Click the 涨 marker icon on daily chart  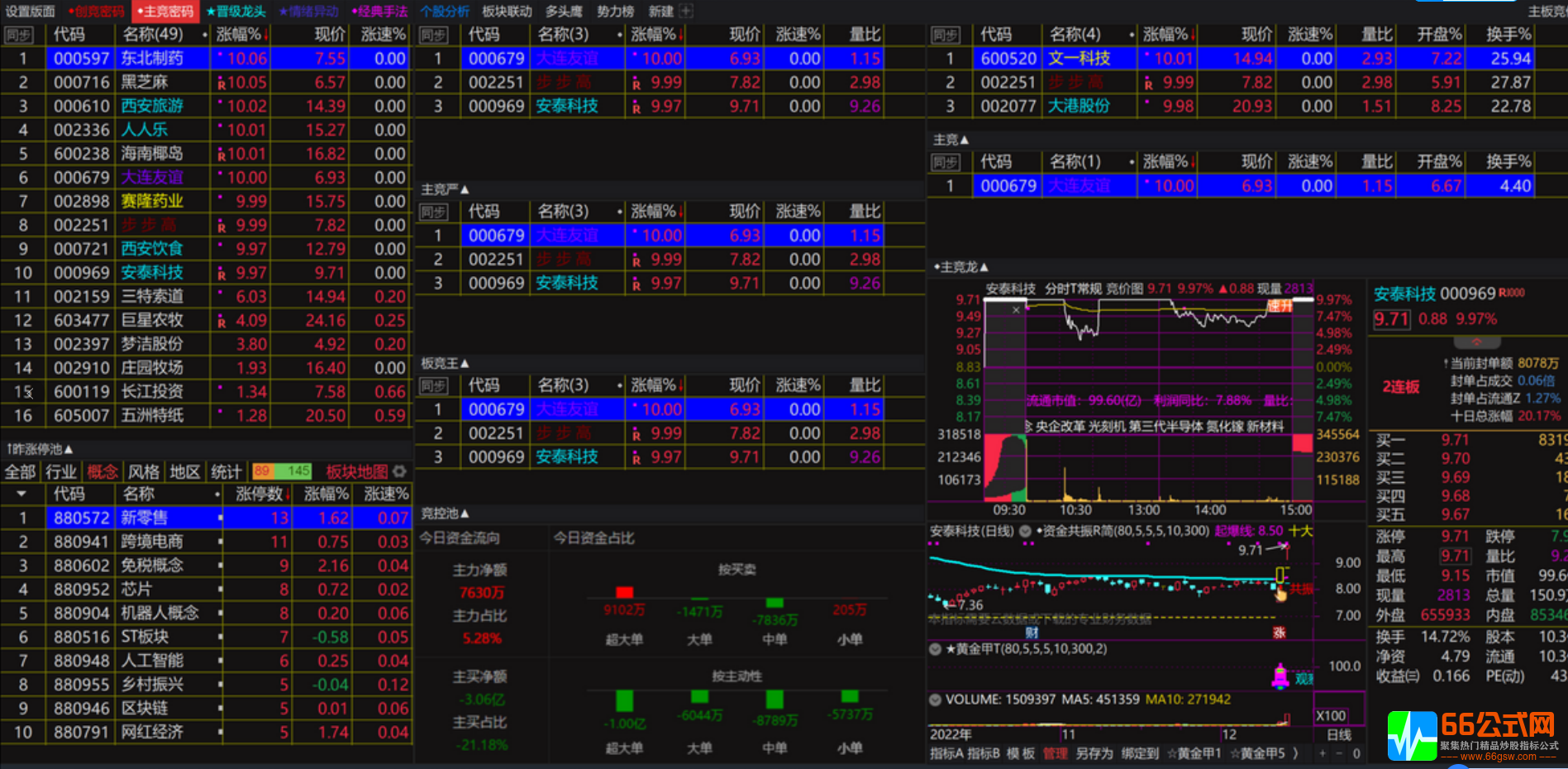tap(1279, 633)
